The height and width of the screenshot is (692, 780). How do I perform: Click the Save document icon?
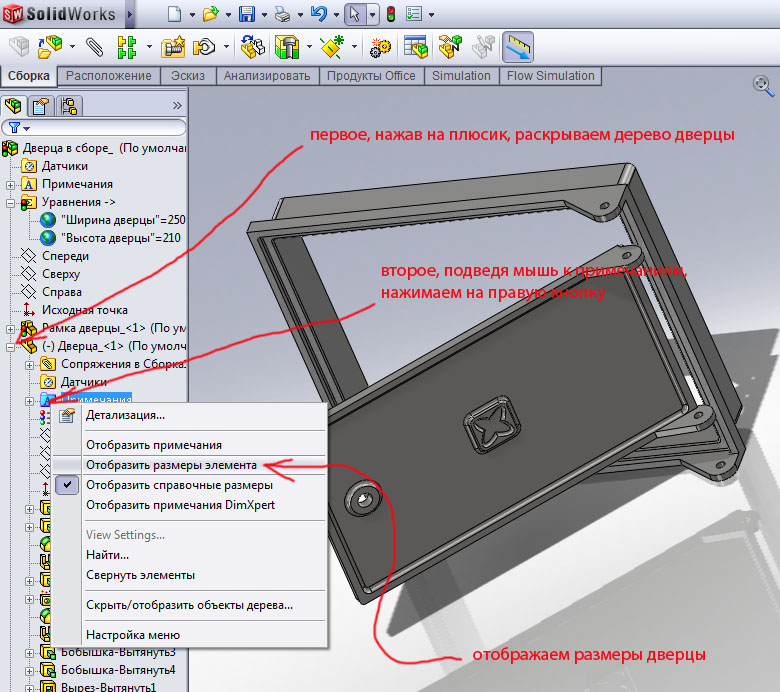(247, 15)
